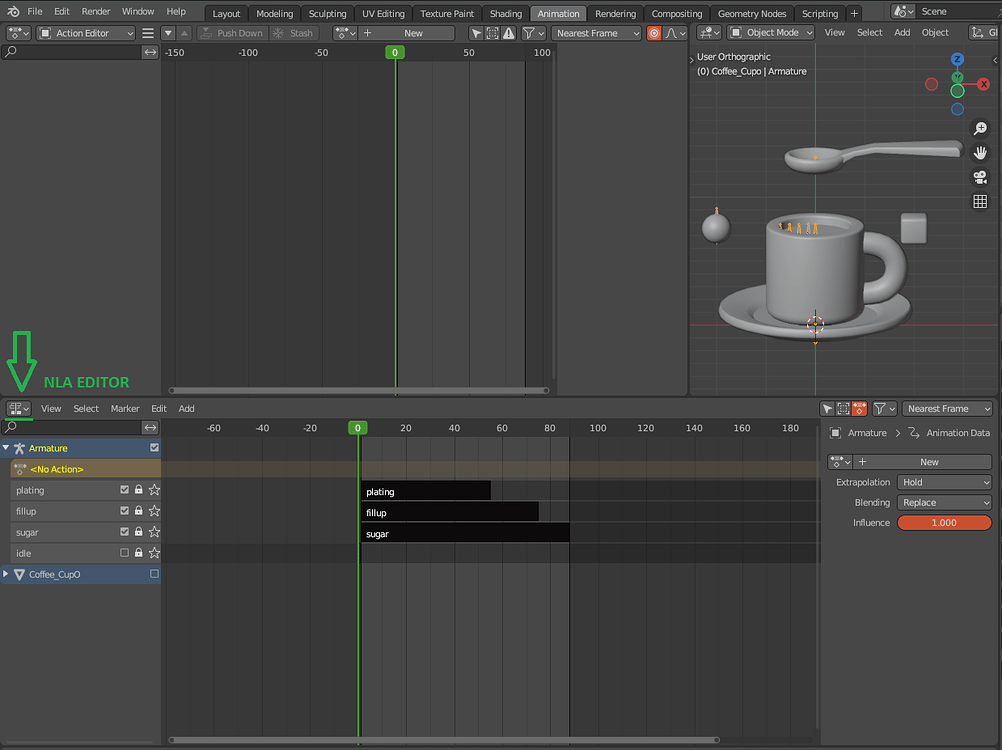
Task: Lock the plating track with its padlock icon
Action: [139, 489]
